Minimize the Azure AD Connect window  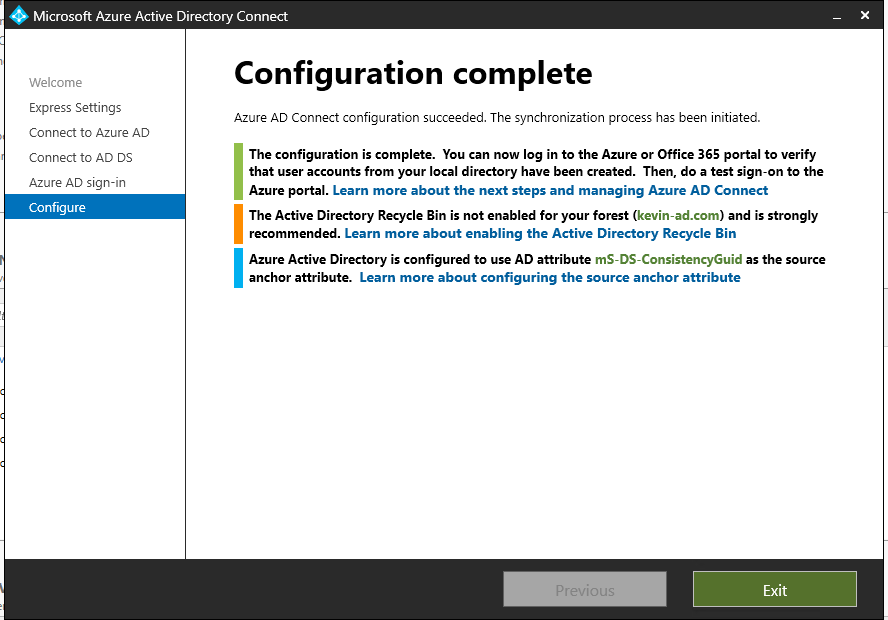click(837, 15)
